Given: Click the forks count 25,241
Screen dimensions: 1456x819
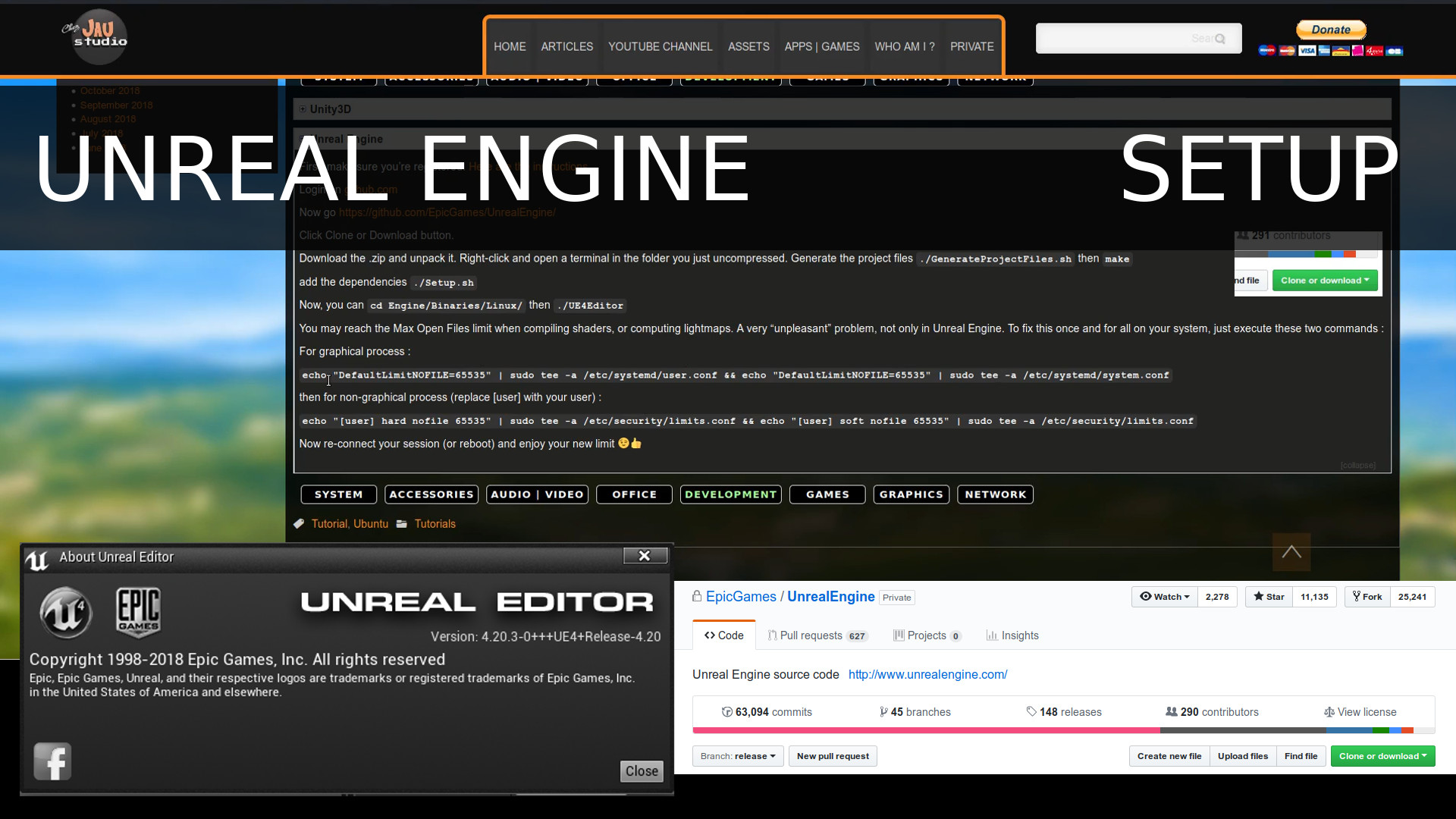Looking at the screenshot, I should [1412, 597].
